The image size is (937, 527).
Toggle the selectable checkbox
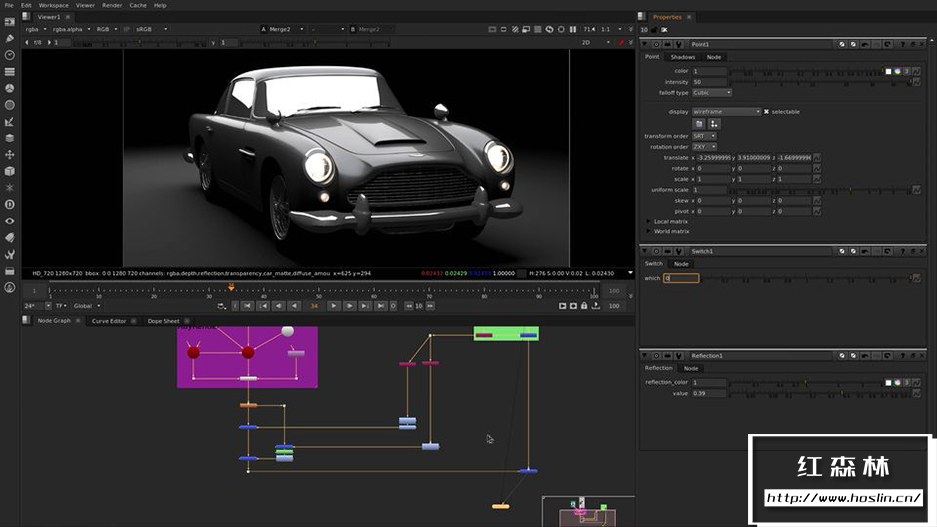[x=766, y=112]
